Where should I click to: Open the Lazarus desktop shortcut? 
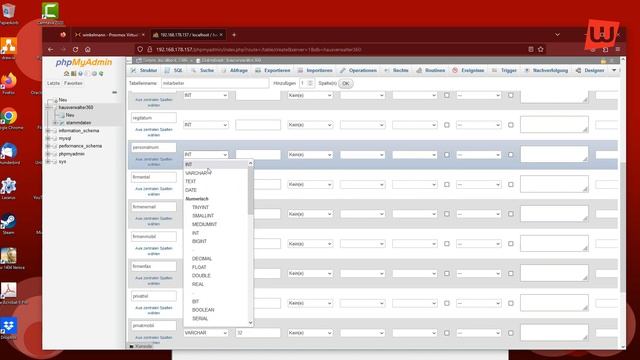pos(9,189)
